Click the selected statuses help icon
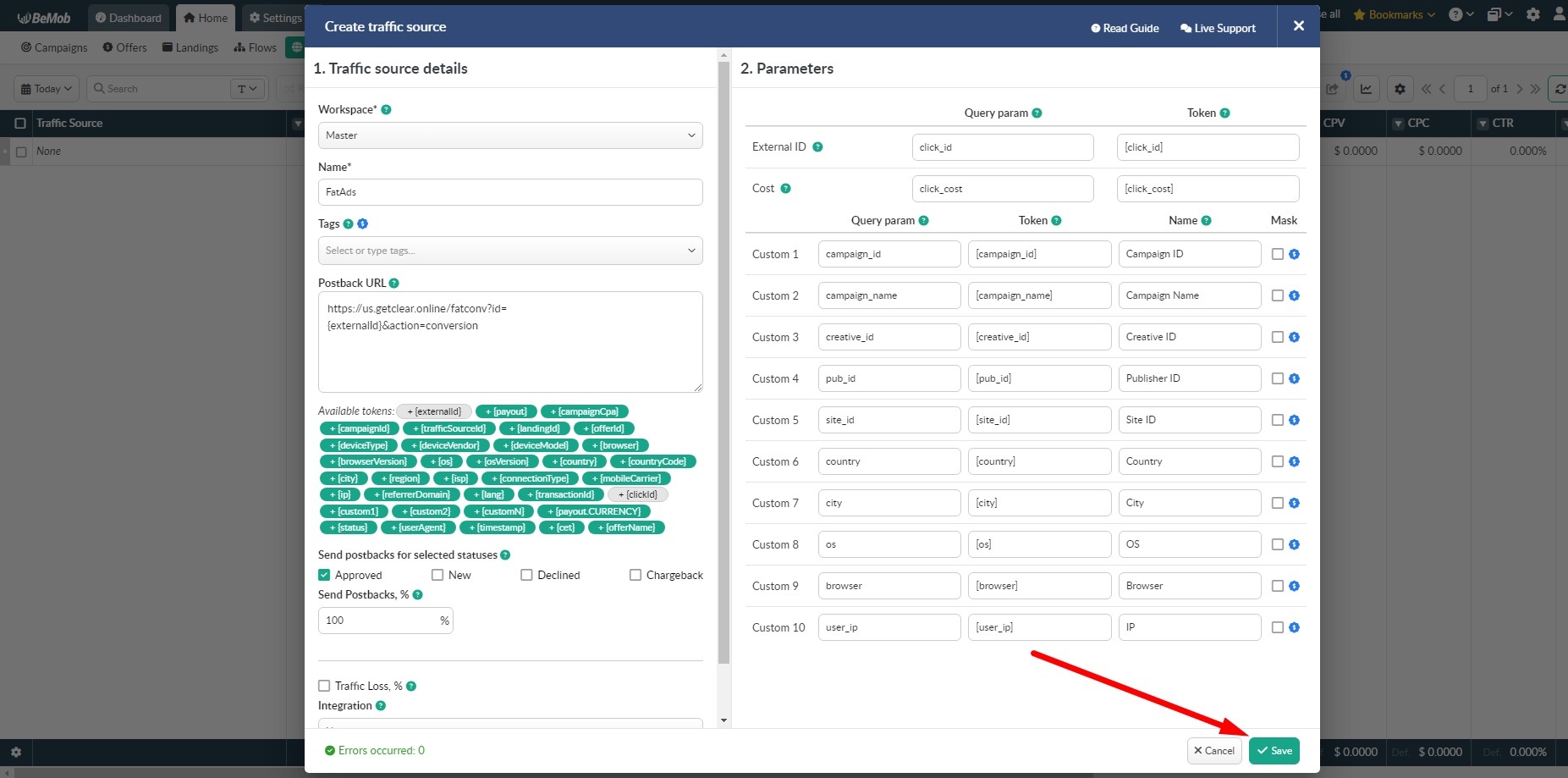1568x778 pixels. [505, 555]
